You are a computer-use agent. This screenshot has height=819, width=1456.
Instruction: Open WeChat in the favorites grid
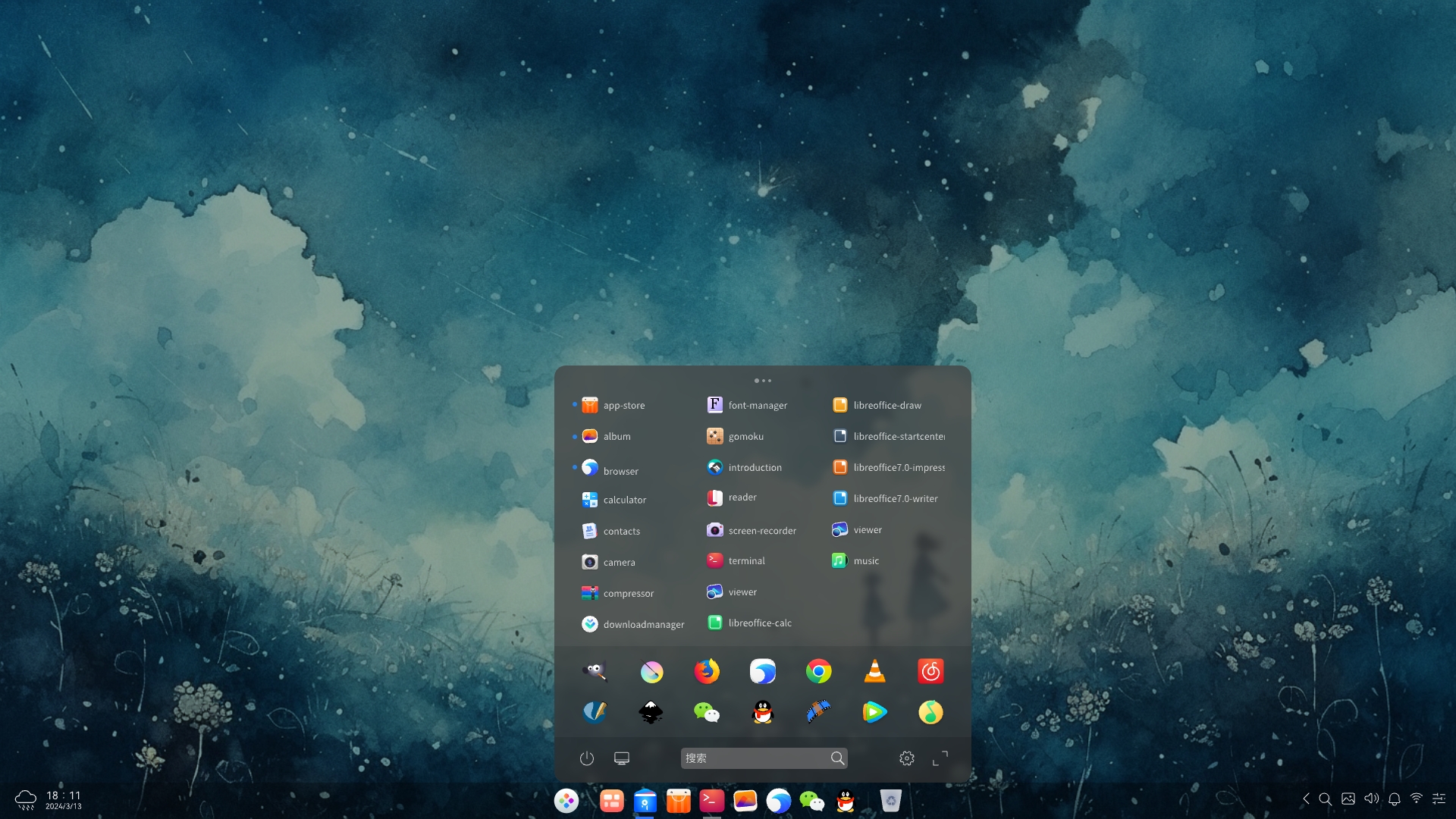(x=707, y=712)
